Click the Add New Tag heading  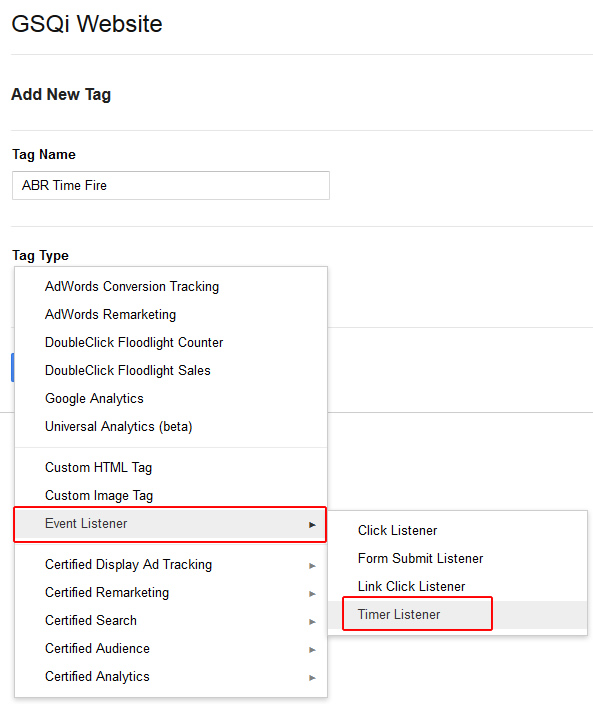[x=61, y=95]
